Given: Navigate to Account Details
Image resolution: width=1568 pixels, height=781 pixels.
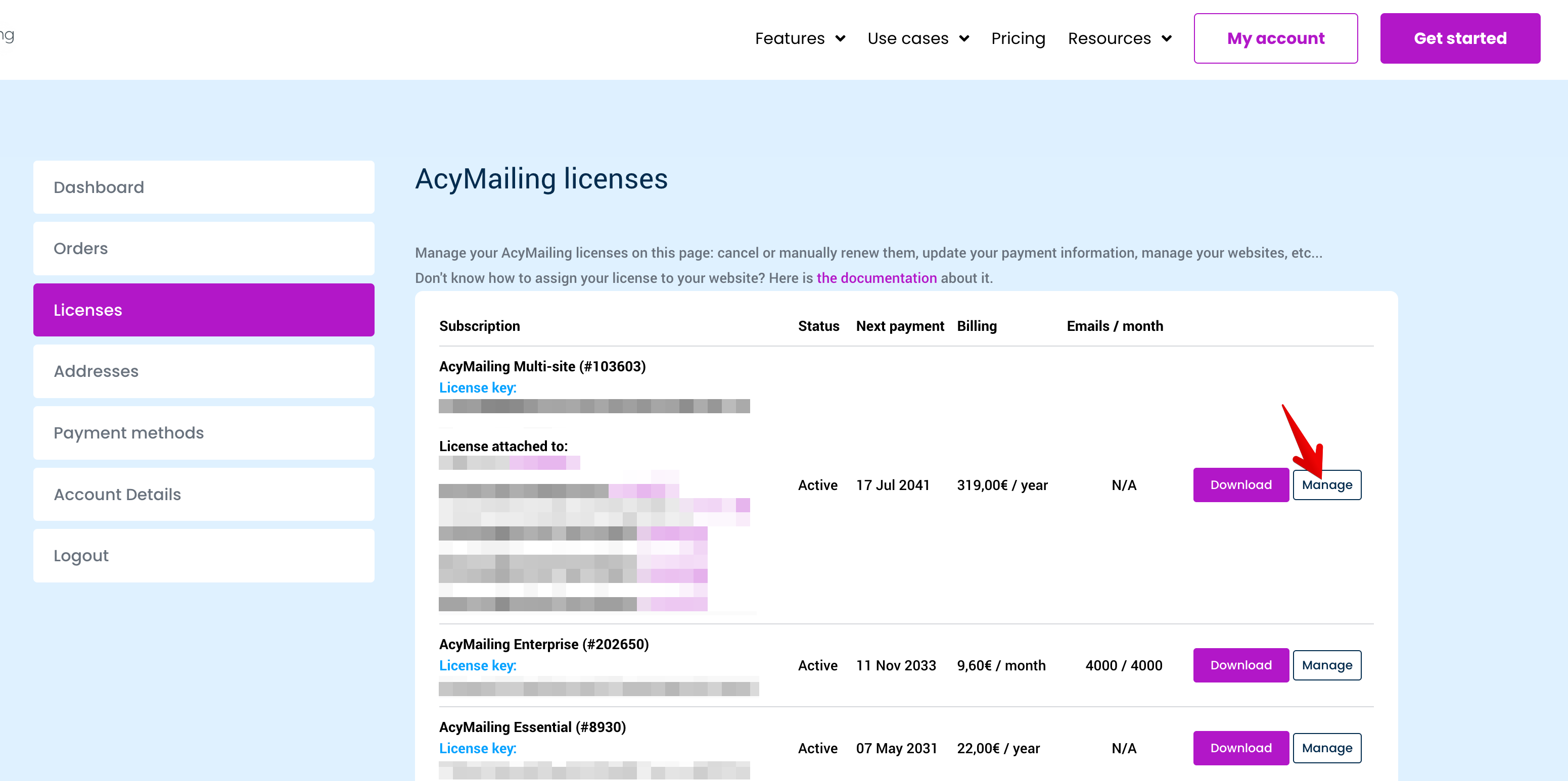Looking at the screenshot, I should click(x=203, y=494).
